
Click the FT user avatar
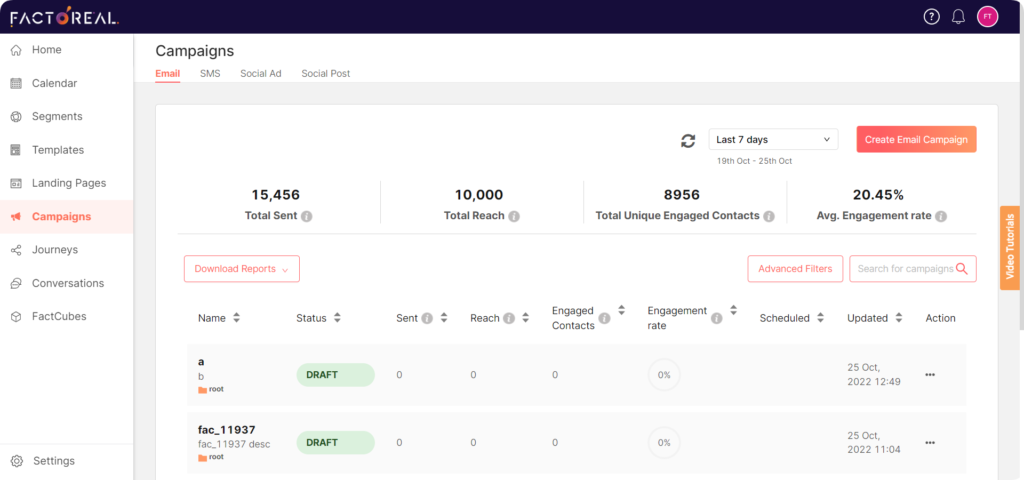pyautogui.click(x=987, y=17)
